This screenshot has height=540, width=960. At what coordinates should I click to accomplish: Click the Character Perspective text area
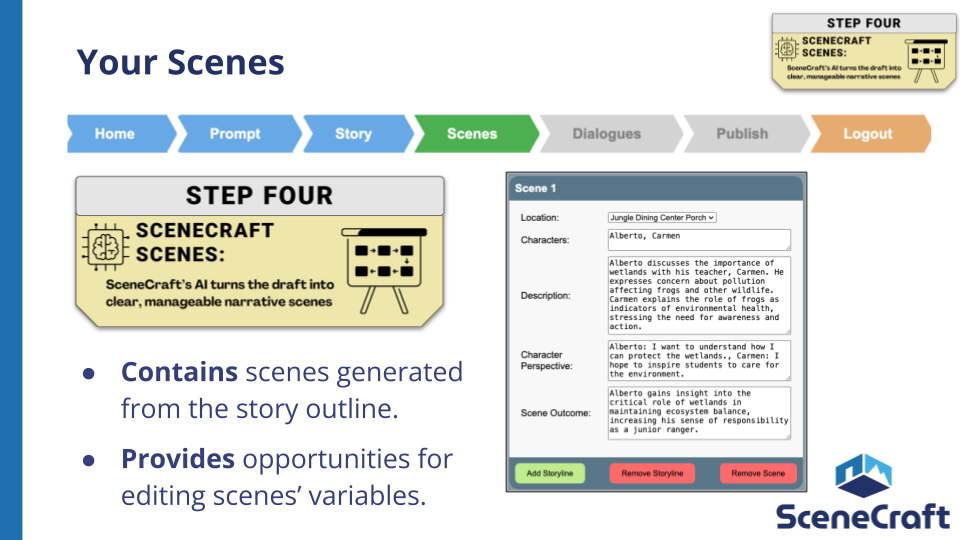coord(699,361)
